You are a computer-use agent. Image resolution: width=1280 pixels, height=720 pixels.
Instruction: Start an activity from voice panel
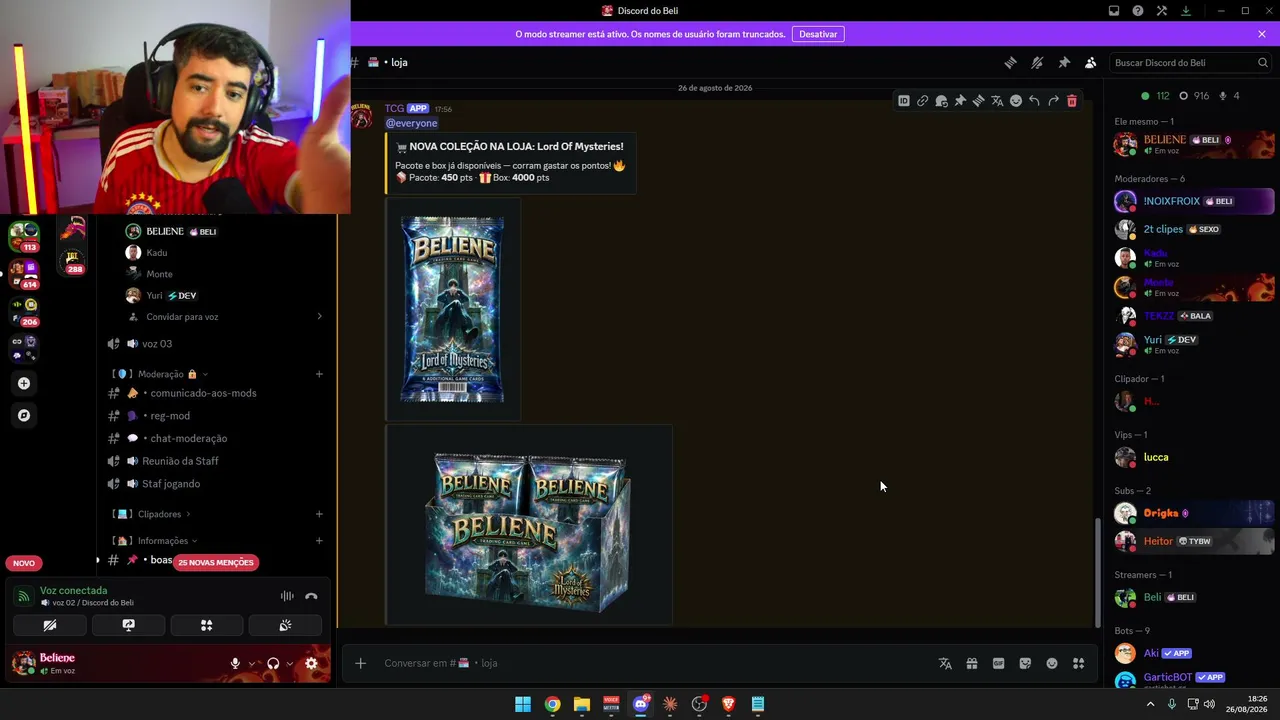(207, 625)
